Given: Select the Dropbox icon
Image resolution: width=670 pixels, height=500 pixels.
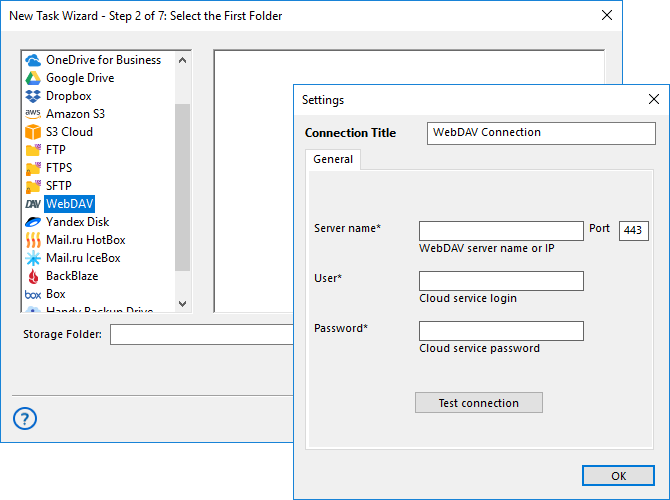Looking at the screenshot, I should 33,96.
